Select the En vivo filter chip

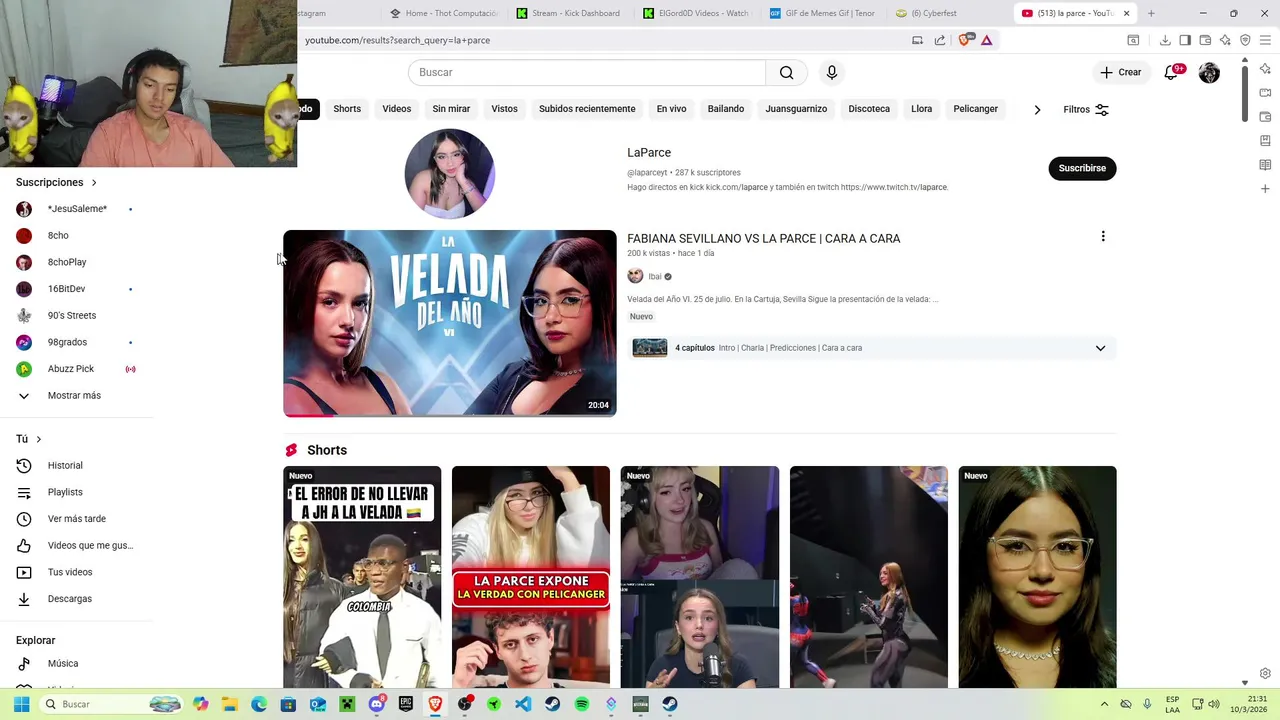pyautogui.click(x=671, y=109)
